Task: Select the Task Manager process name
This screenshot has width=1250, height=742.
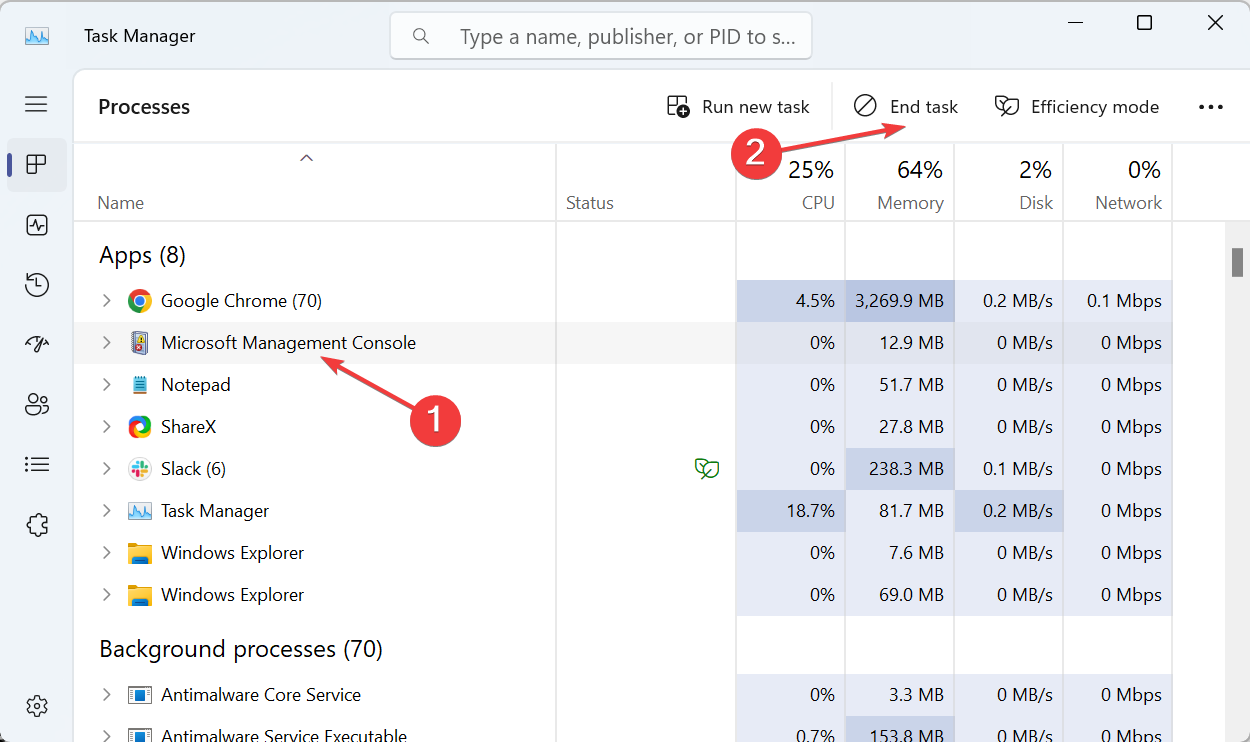Action: pyautogui.click(x=215, y=511)
